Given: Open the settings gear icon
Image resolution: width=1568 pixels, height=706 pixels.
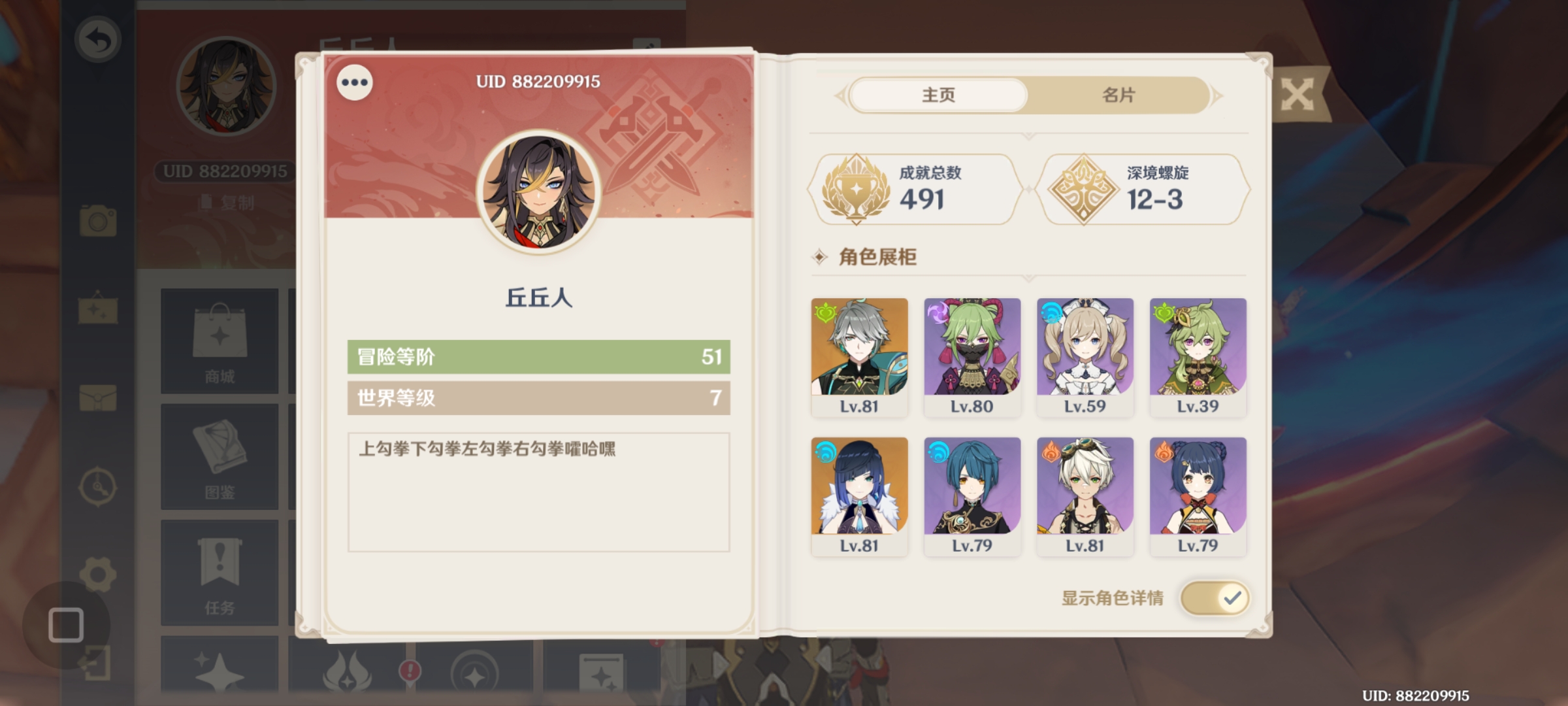Looking at the screenshot, I should 98,575.
